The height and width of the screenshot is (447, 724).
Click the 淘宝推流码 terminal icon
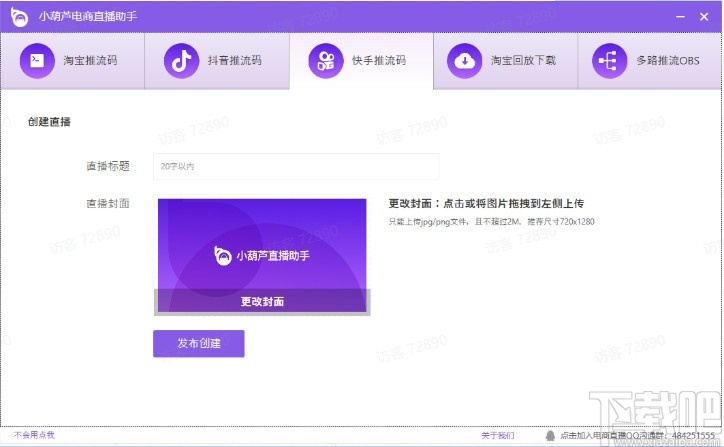(37, 60)
